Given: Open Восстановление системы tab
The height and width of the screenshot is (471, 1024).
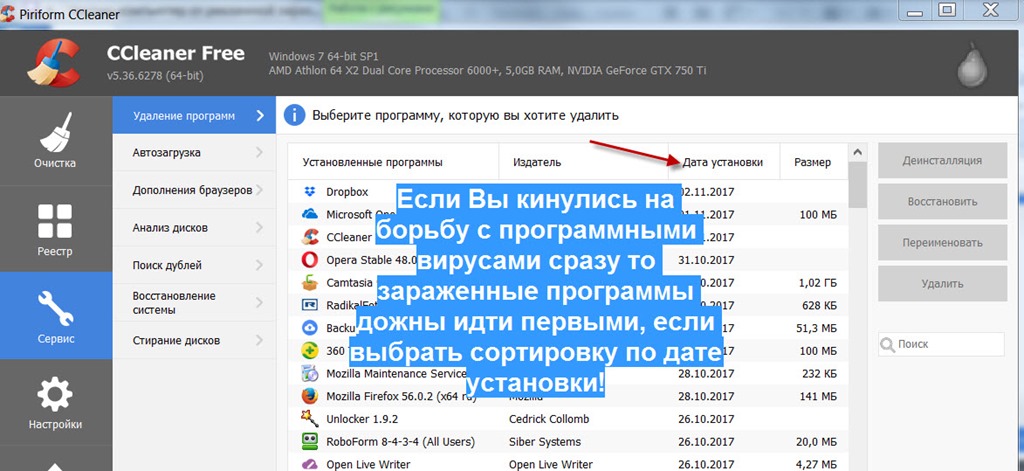Looking at the screenshot, I should (194, 302).
